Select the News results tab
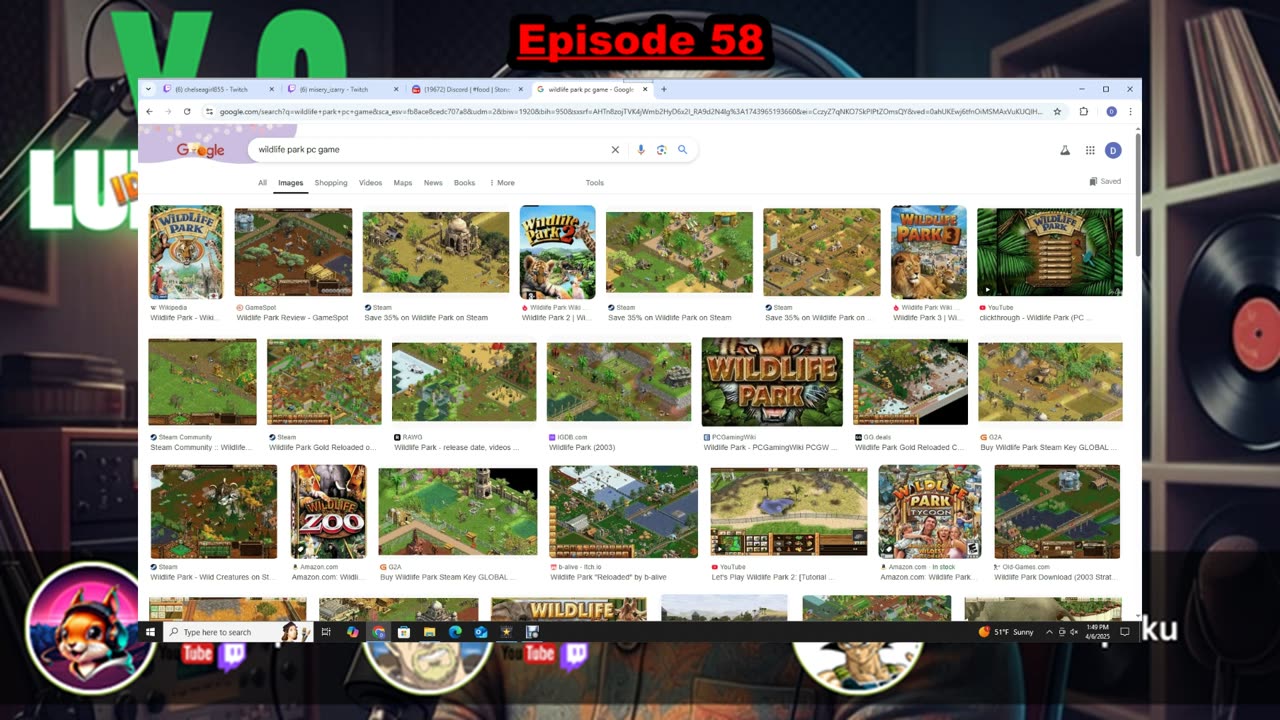This screenshot has height=720, width=1280. click(x=433, y=183)
